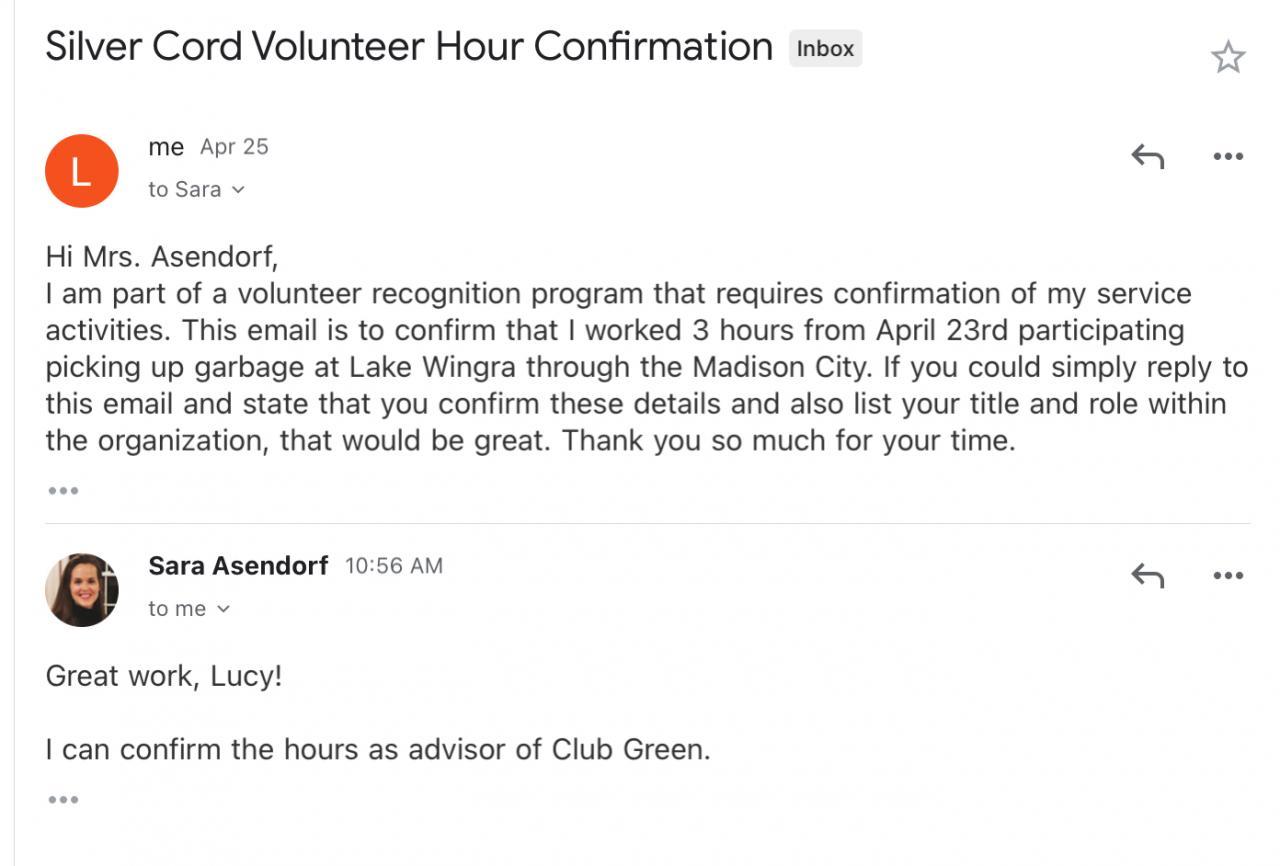Reply to the Apr 25 message
Image resolution: width=1280 pixels, height=866 pixels.
click(1147, 156)
